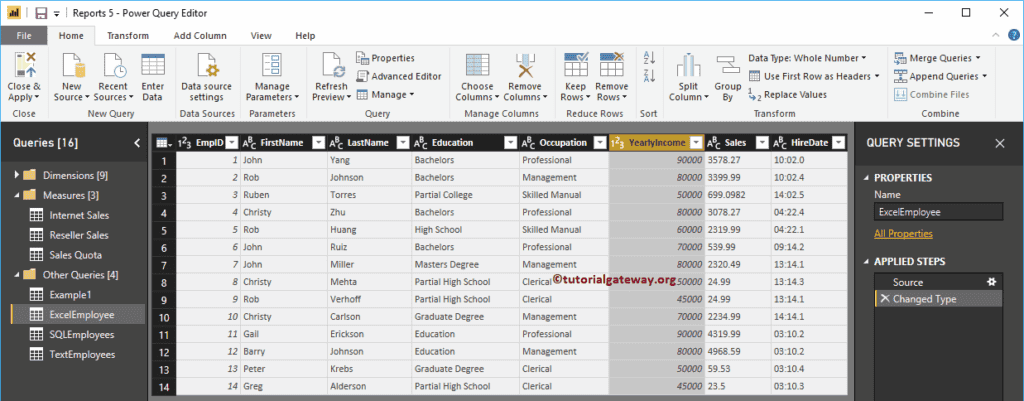Select the TextEmployees query
The image size is (1024, 401).
pos(82,354)
